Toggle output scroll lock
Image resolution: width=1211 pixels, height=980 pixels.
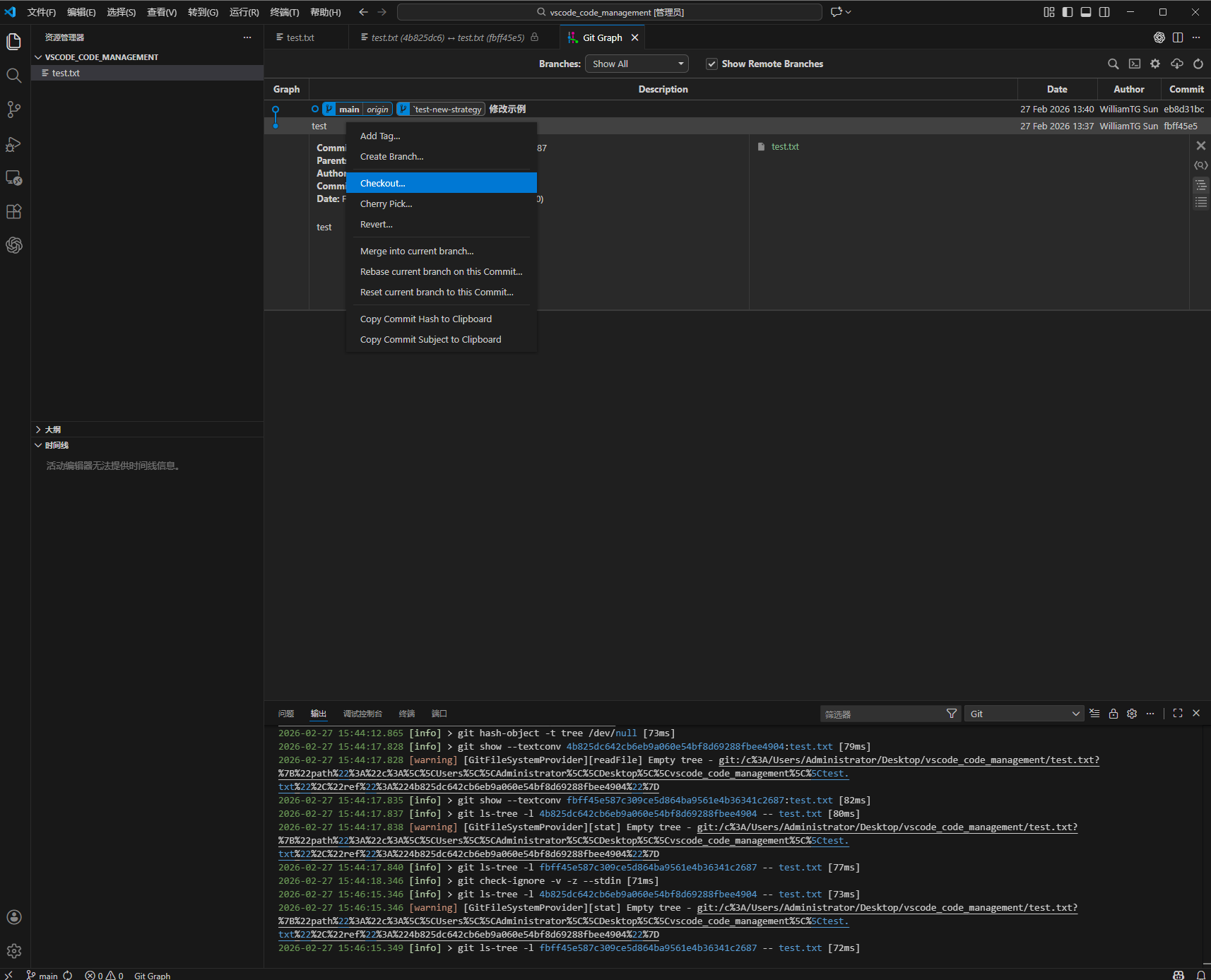[1113, 714]
